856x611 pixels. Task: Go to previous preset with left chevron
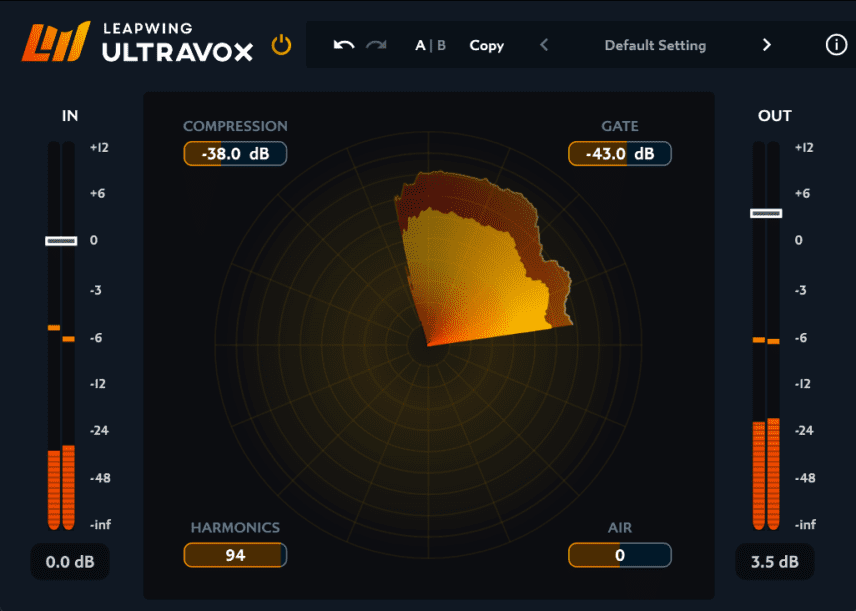pyautogui.click(x=544, y=45)
